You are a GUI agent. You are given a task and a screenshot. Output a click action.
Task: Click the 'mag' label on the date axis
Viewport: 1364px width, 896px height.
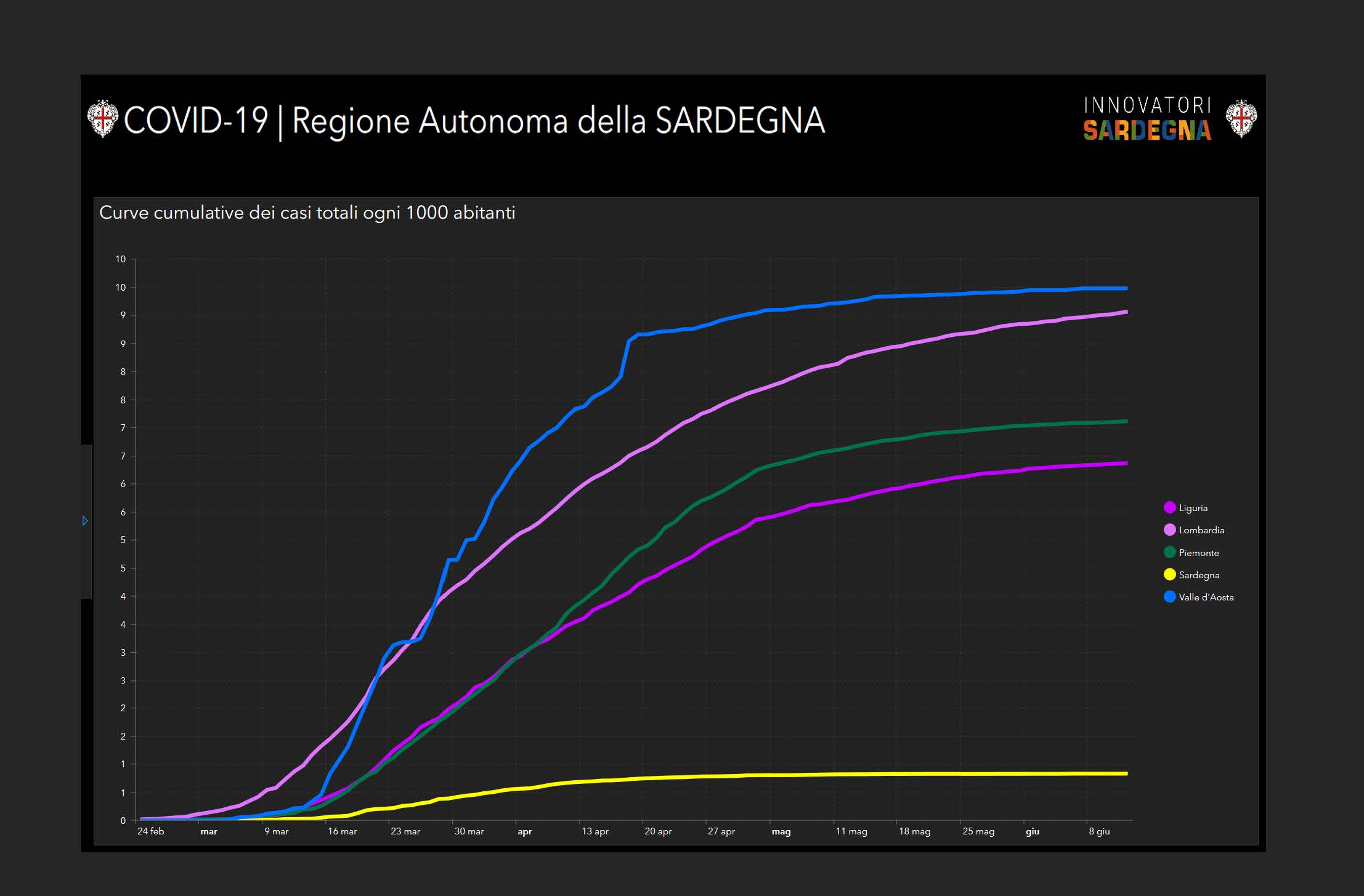781,831
